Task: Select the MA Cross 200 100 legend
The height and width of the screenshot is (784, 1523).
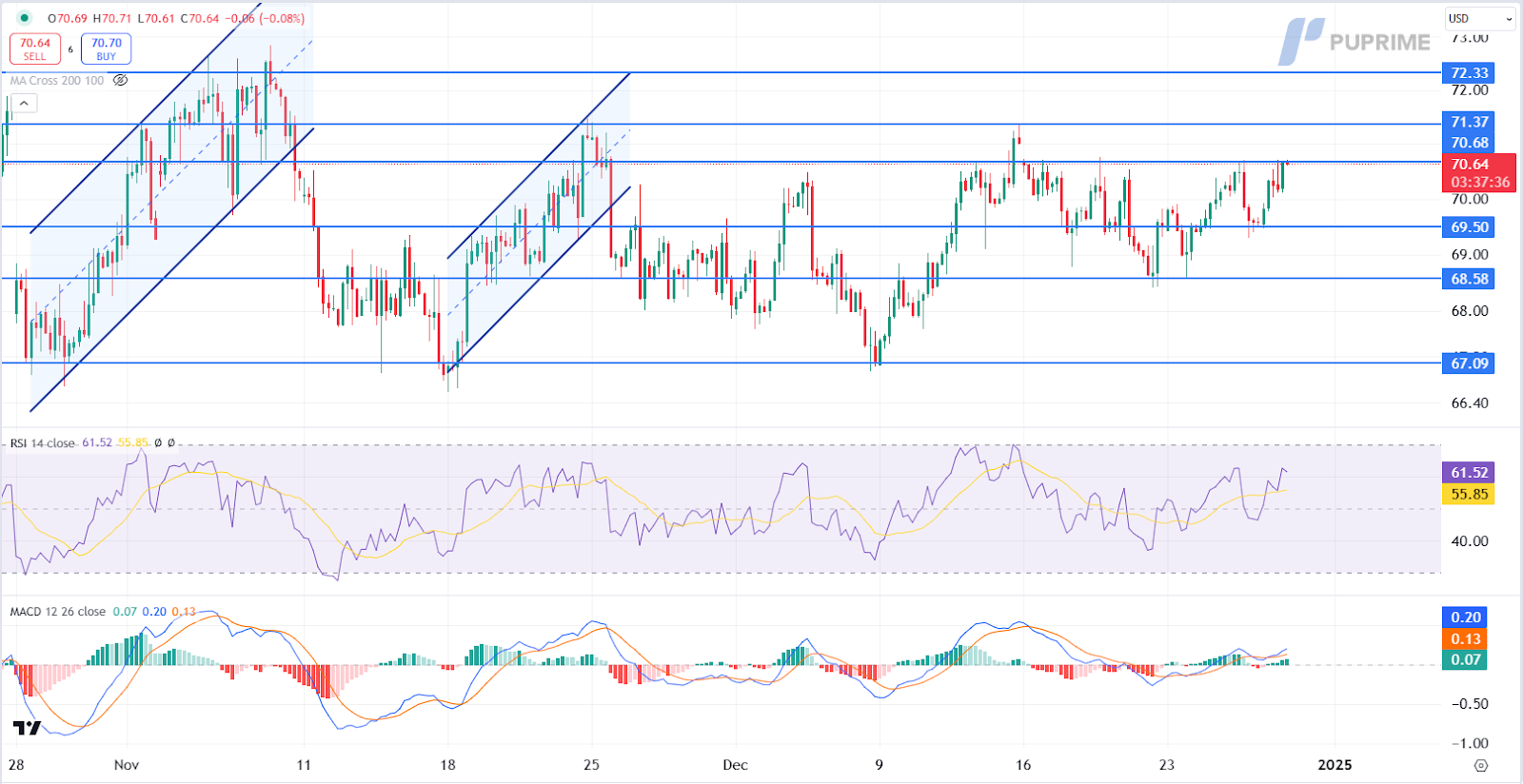Action: pos(57,81)
